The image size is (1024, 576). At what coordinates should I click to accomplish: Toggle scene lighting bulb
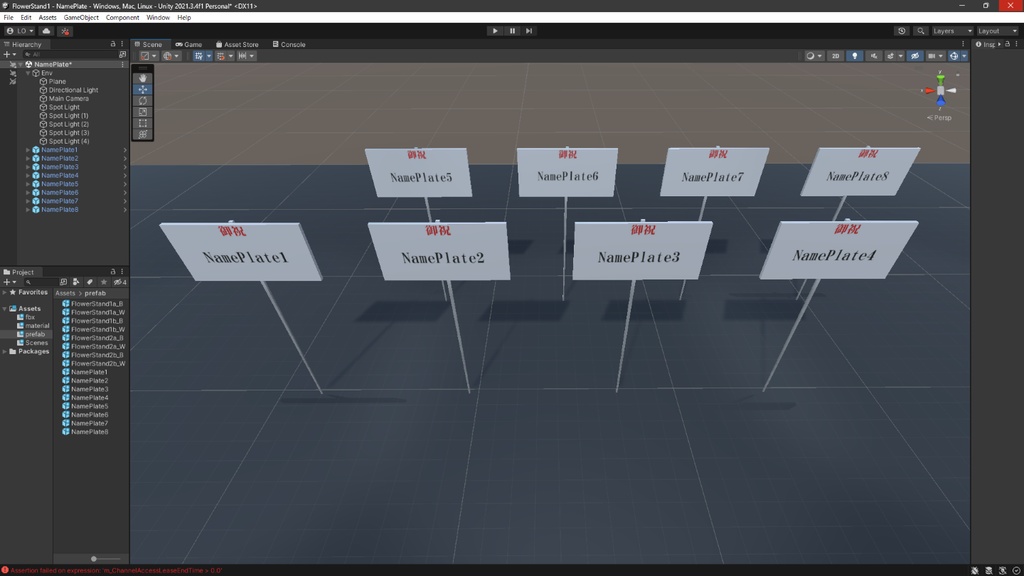(854, 56)
